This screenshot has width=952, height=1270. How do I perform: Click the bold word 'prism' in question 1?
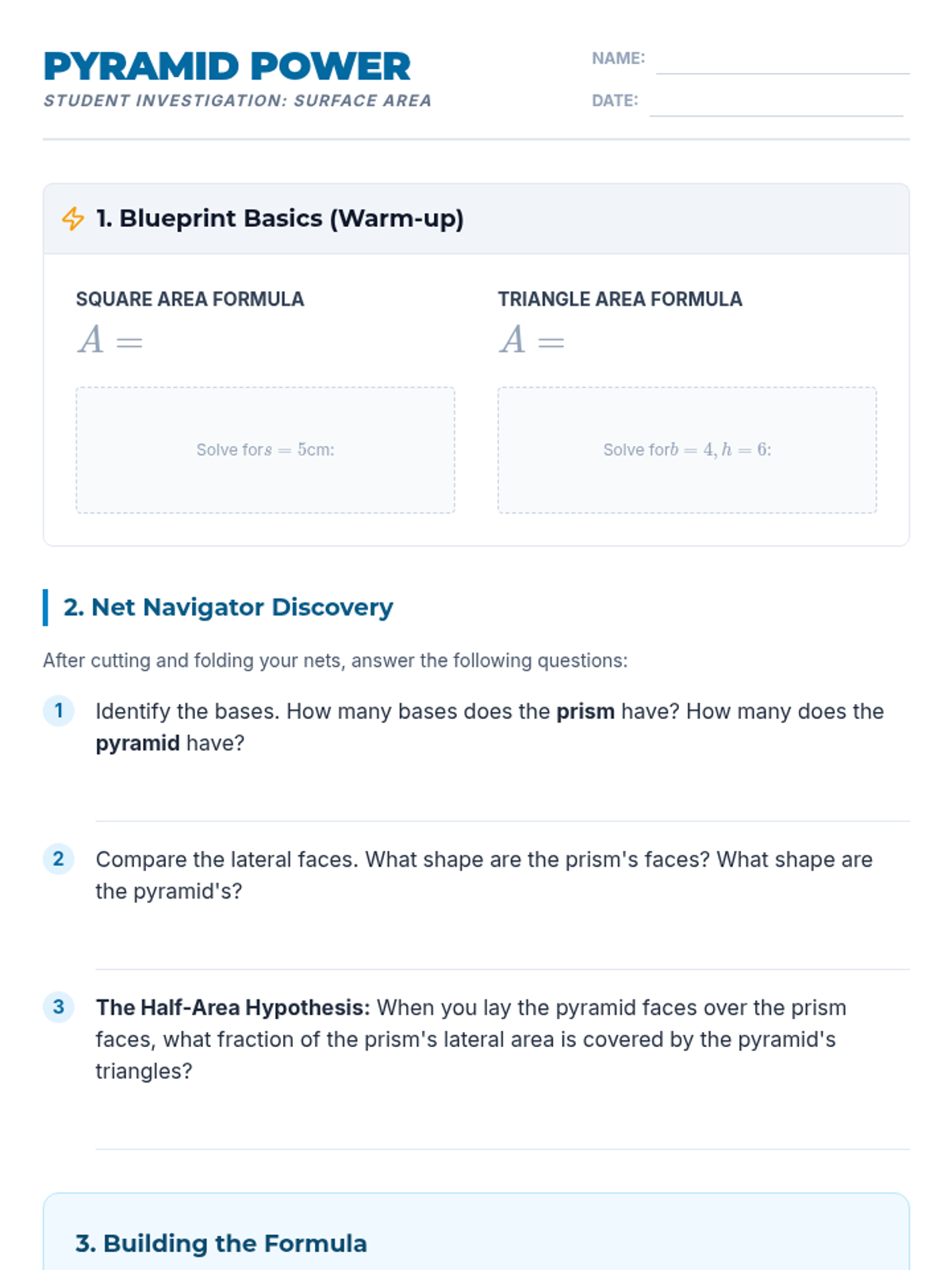[x=585, y=711]
